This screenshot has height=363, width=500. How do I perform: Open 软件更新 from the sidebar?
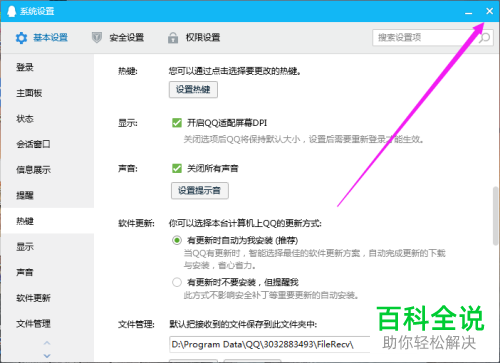point(48,298)
